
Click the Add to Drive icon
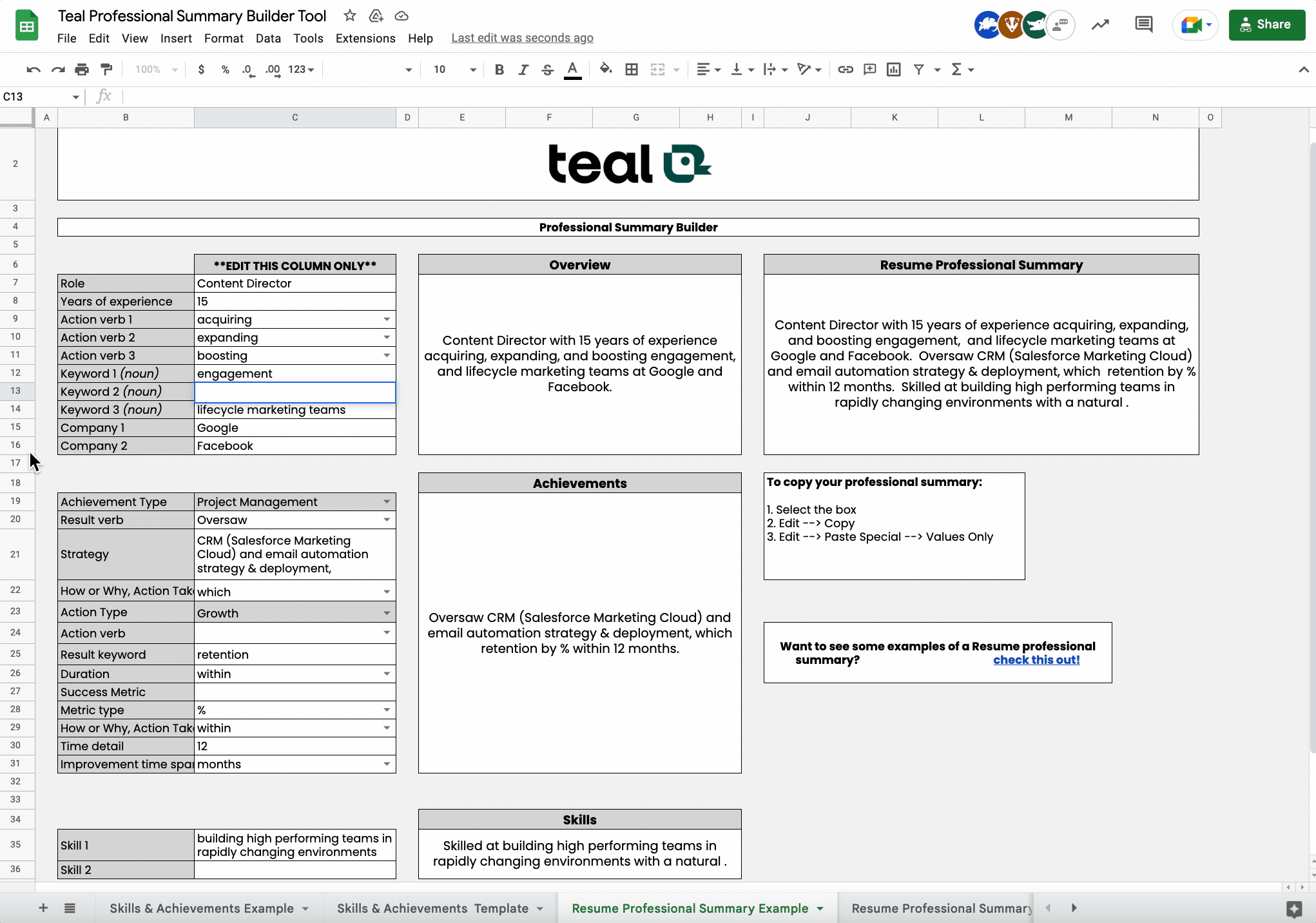point(376,15)
